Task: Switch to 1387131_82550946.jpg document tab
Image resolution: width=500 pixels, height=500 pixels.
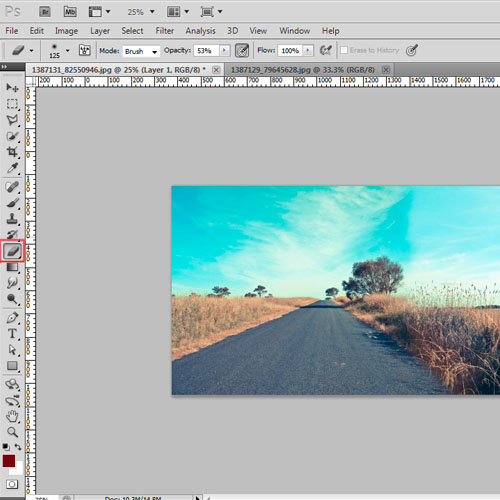Action: point(119,70)
